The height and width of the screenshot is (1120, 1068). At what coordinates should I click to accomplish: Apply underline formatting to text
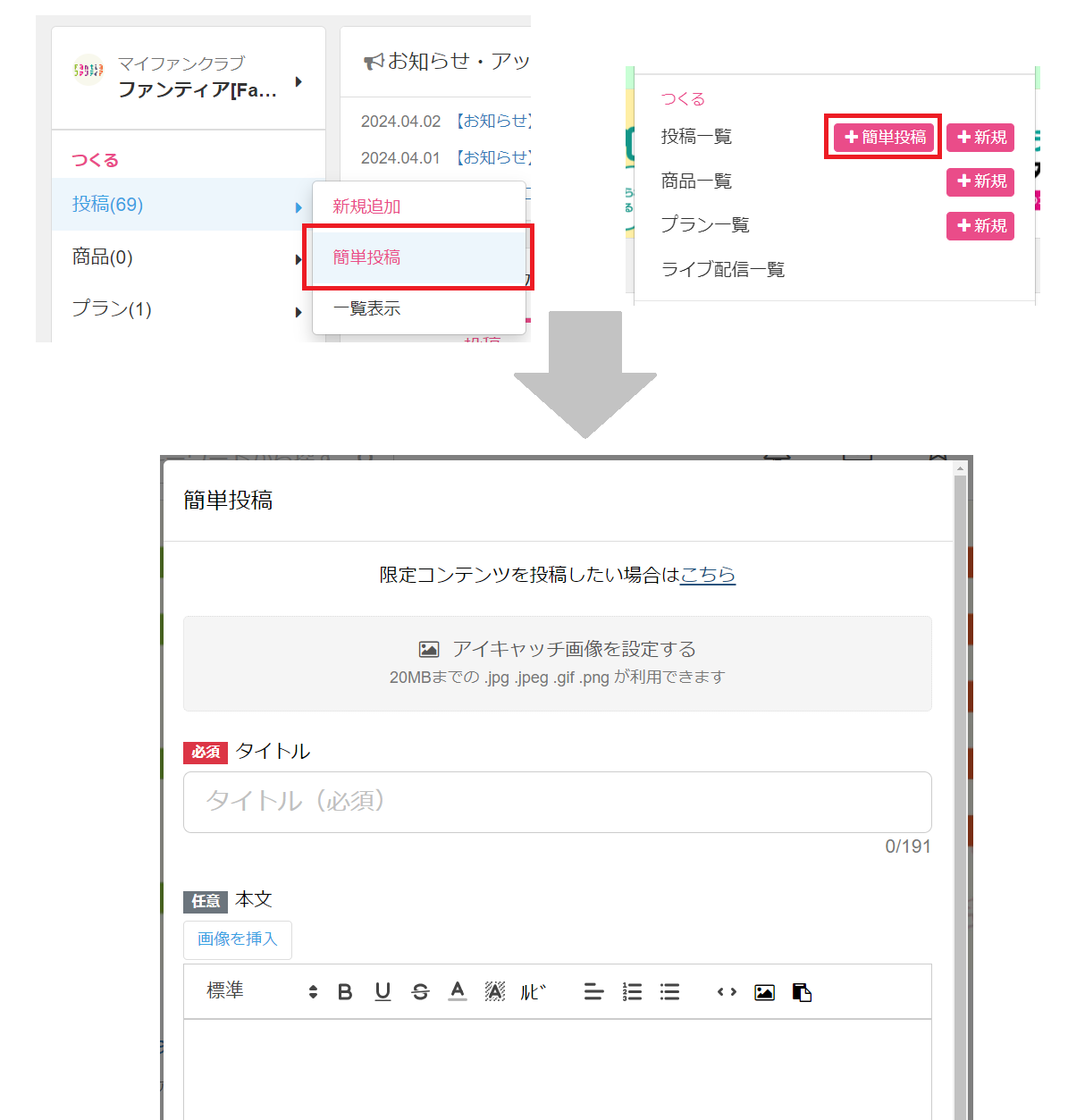pos(383,992)
